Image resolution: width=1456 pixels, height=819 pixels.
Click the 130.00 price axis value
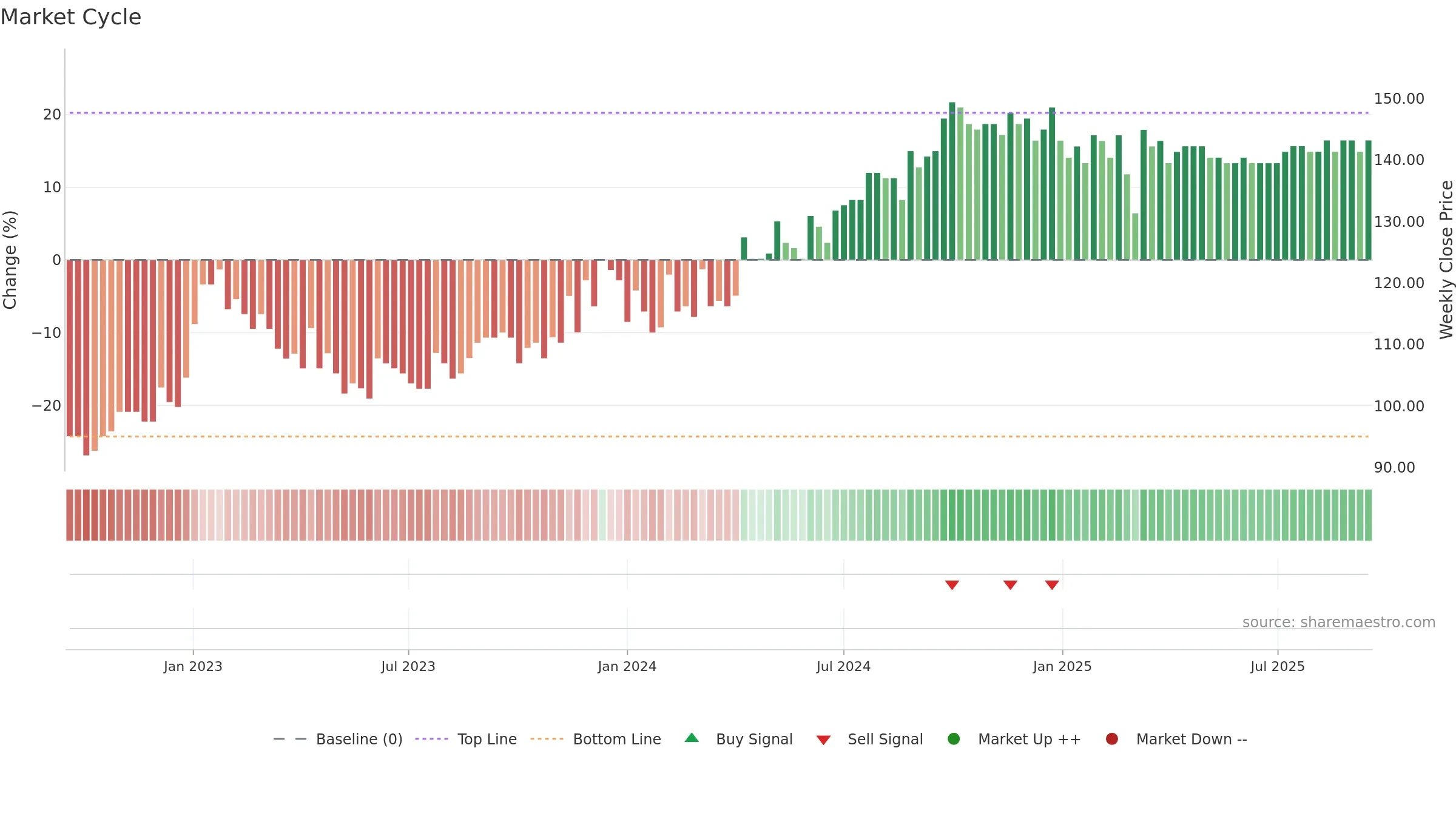(1399, 221)
